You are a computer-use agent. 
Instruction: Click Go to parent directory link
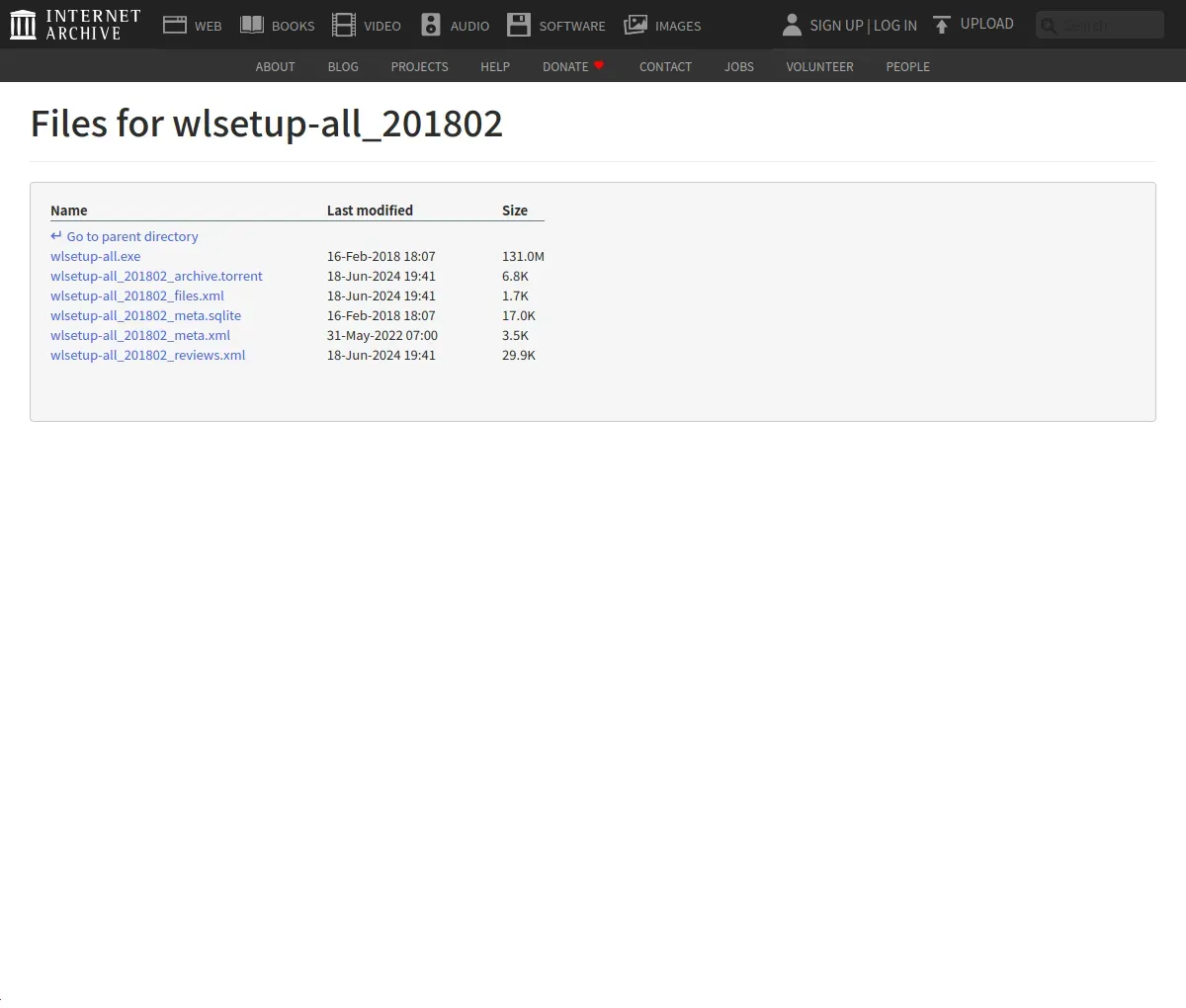click(x=132, y=237)
